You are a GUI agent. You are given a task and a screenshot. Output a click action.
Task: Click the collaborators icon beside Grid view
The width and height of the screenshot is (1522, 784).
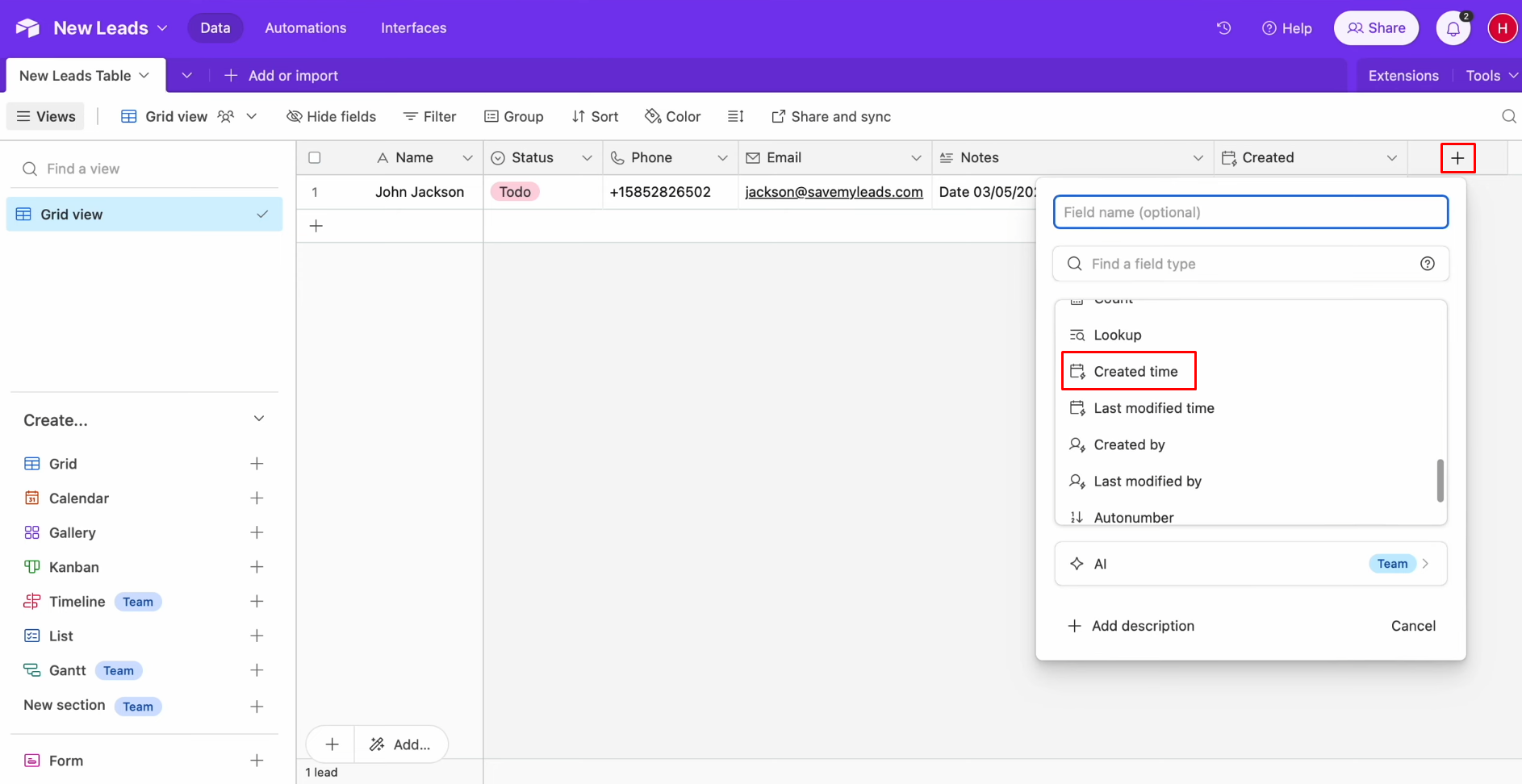[226, 116]
